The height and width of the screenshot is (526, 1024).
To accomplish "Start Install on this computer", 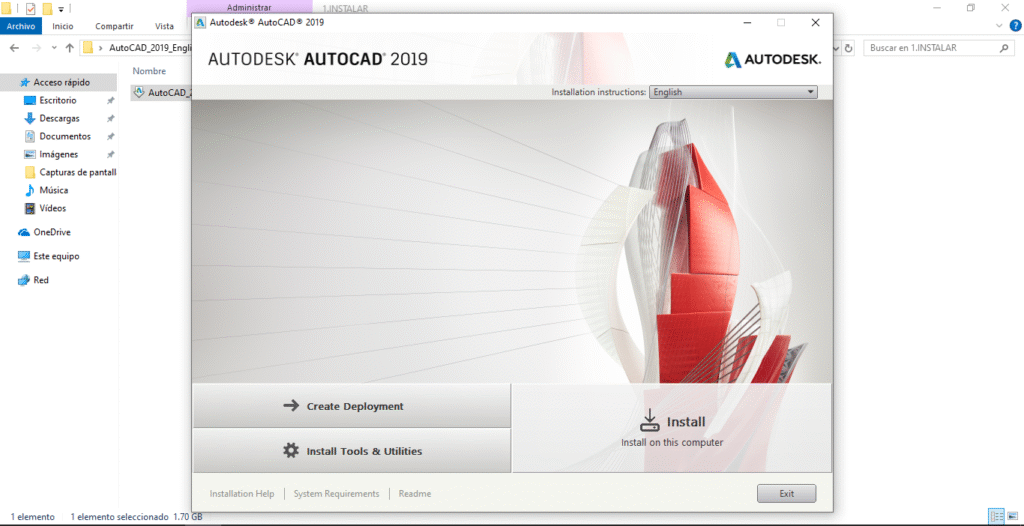I will (671, 428).
